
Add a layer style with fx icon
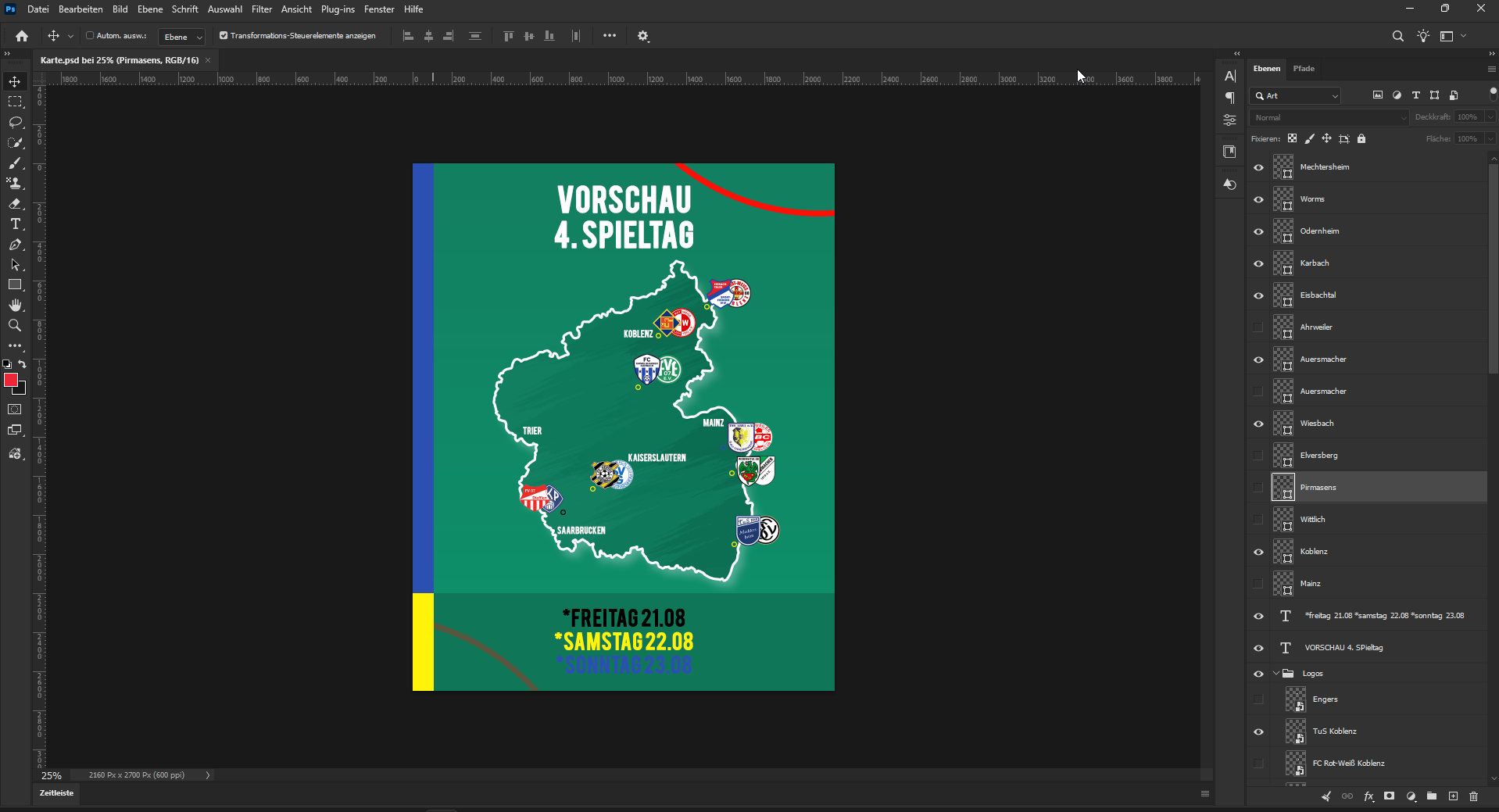coord(1368,796)
